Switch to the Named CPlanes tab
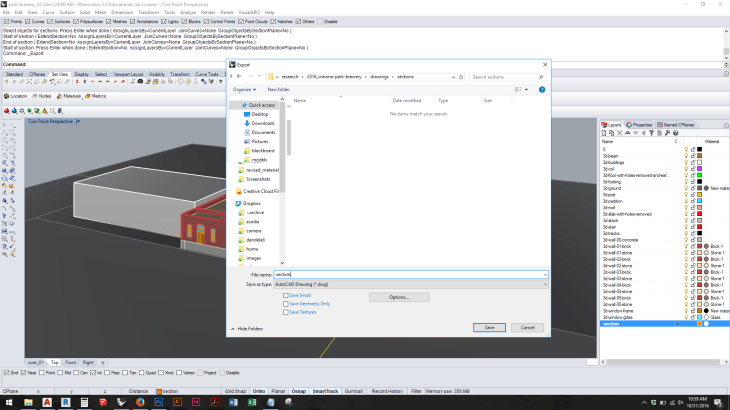This screenshot has width=730, height=410. [x=675, y=125]
